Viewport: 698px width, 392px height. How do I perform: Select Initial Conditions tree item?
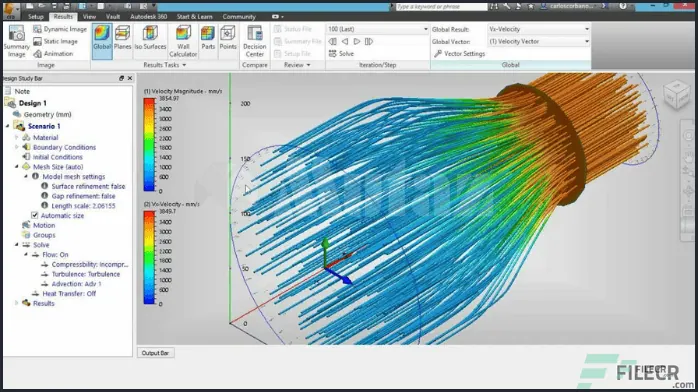click(x=57, y=157)
